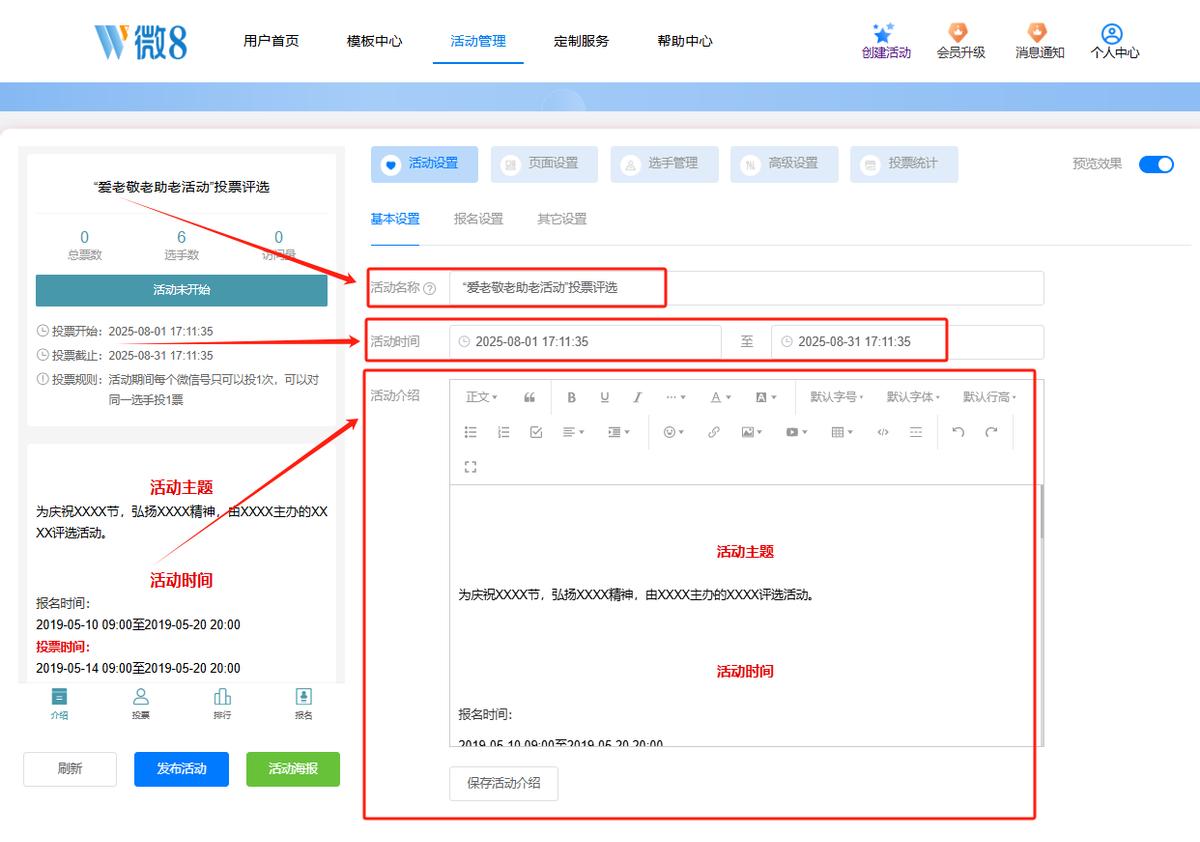Open the 选手管理 section

pos(665,164)
